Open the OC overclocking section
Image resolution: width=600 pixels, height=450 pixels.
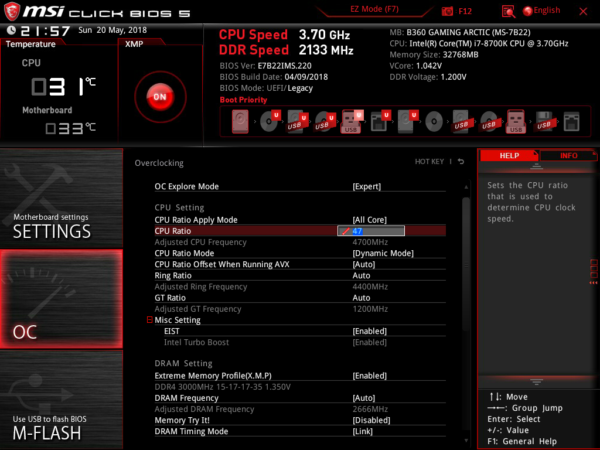(61, 299)
